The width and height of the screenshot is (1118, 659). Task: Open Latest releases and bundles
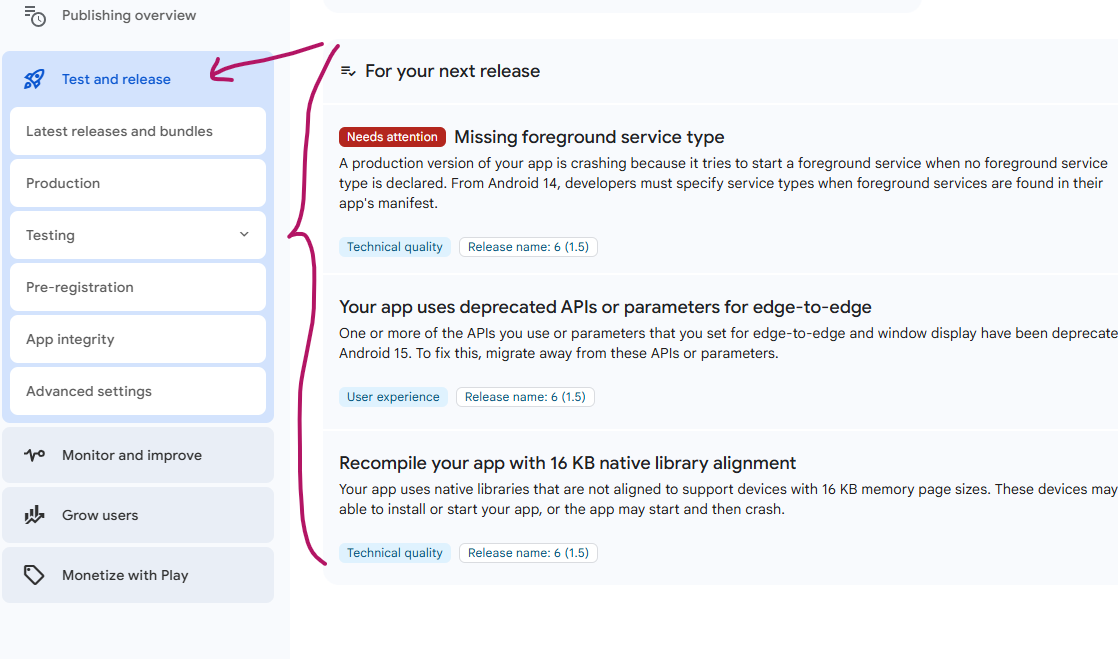click(137, 130)
